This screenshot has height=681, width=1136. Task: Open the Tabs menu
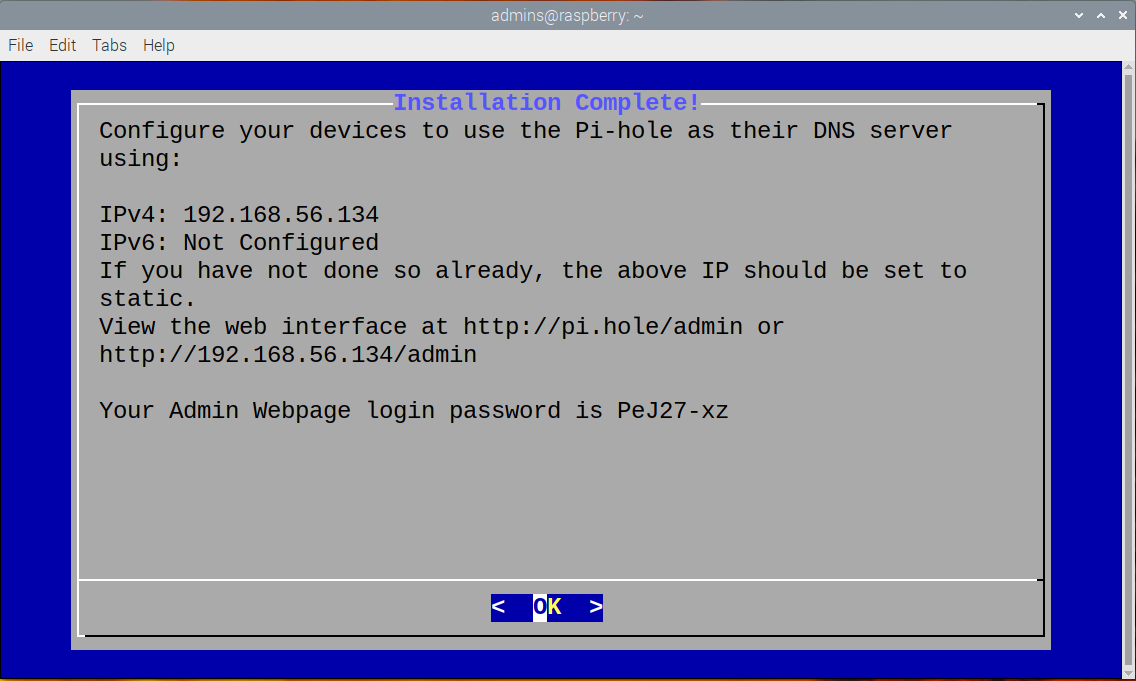(x=109, y=46)
